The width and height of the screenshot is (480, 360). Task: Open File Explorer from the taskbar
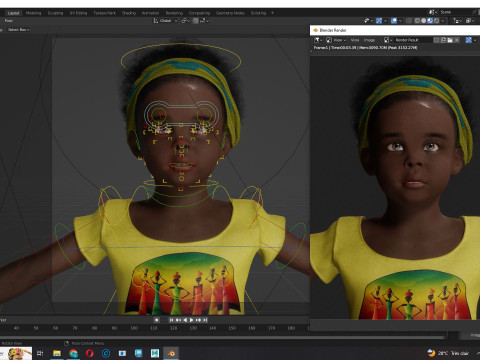click(x=57, y=353)
